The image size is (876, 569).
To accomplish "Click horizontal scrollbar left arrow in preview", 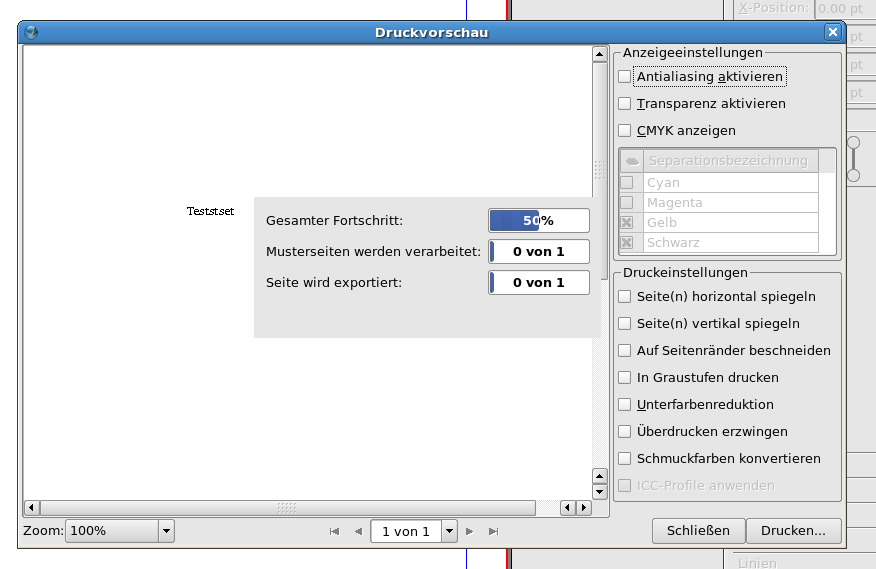I will [31, 508].
